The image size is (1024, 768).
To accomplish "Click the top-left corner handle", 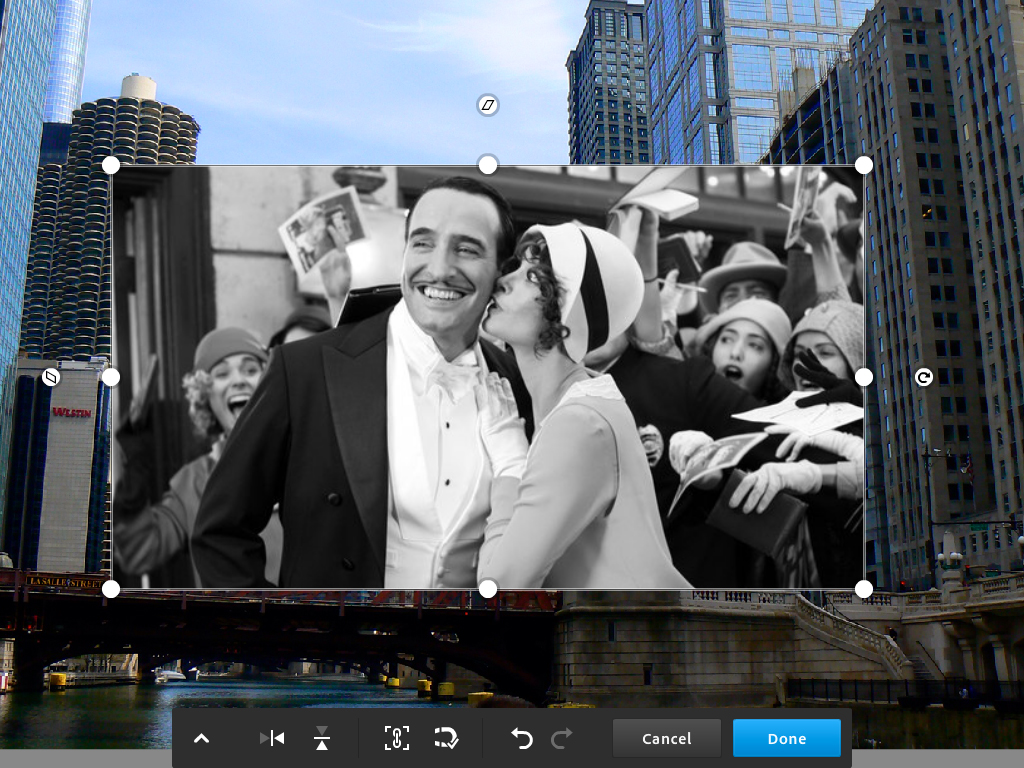I will tap(111, 165).
